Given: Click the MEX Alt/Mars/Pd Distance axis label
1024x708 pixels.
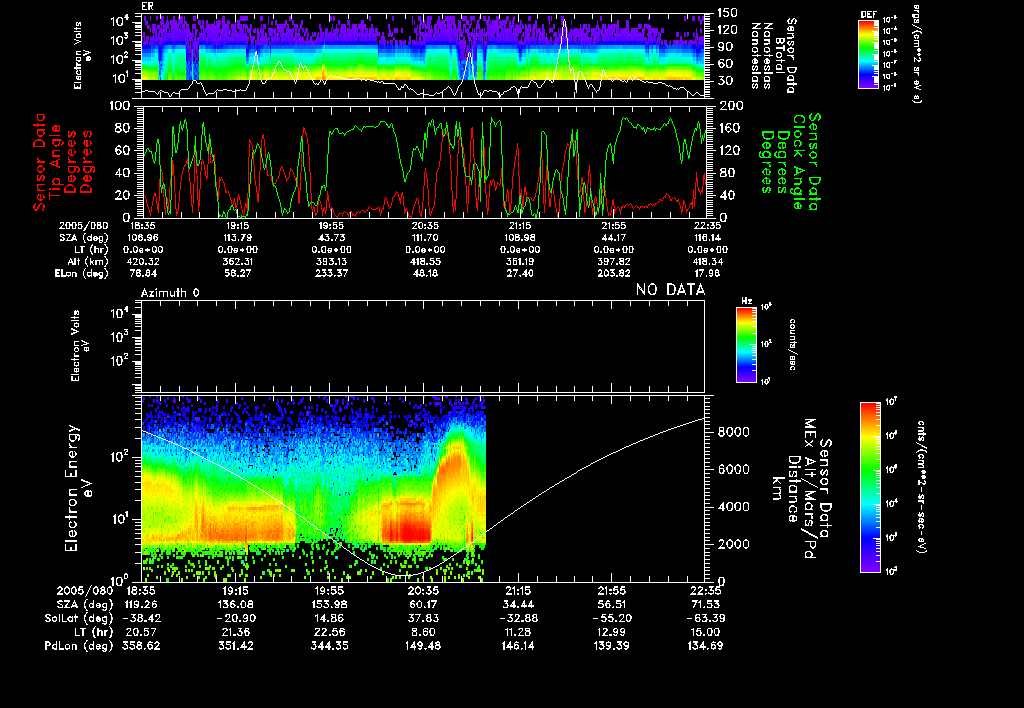Looking at the screenshot, I should pyautogui.click(x=812, y=486).
